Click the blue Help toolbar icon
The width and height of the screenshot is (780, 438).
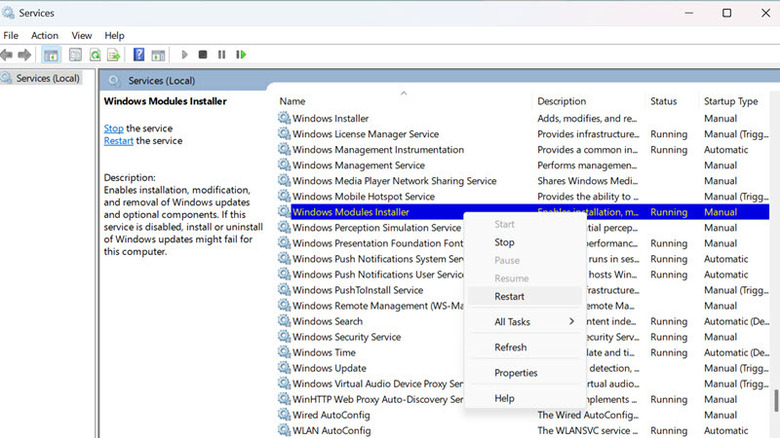[140, 55]
